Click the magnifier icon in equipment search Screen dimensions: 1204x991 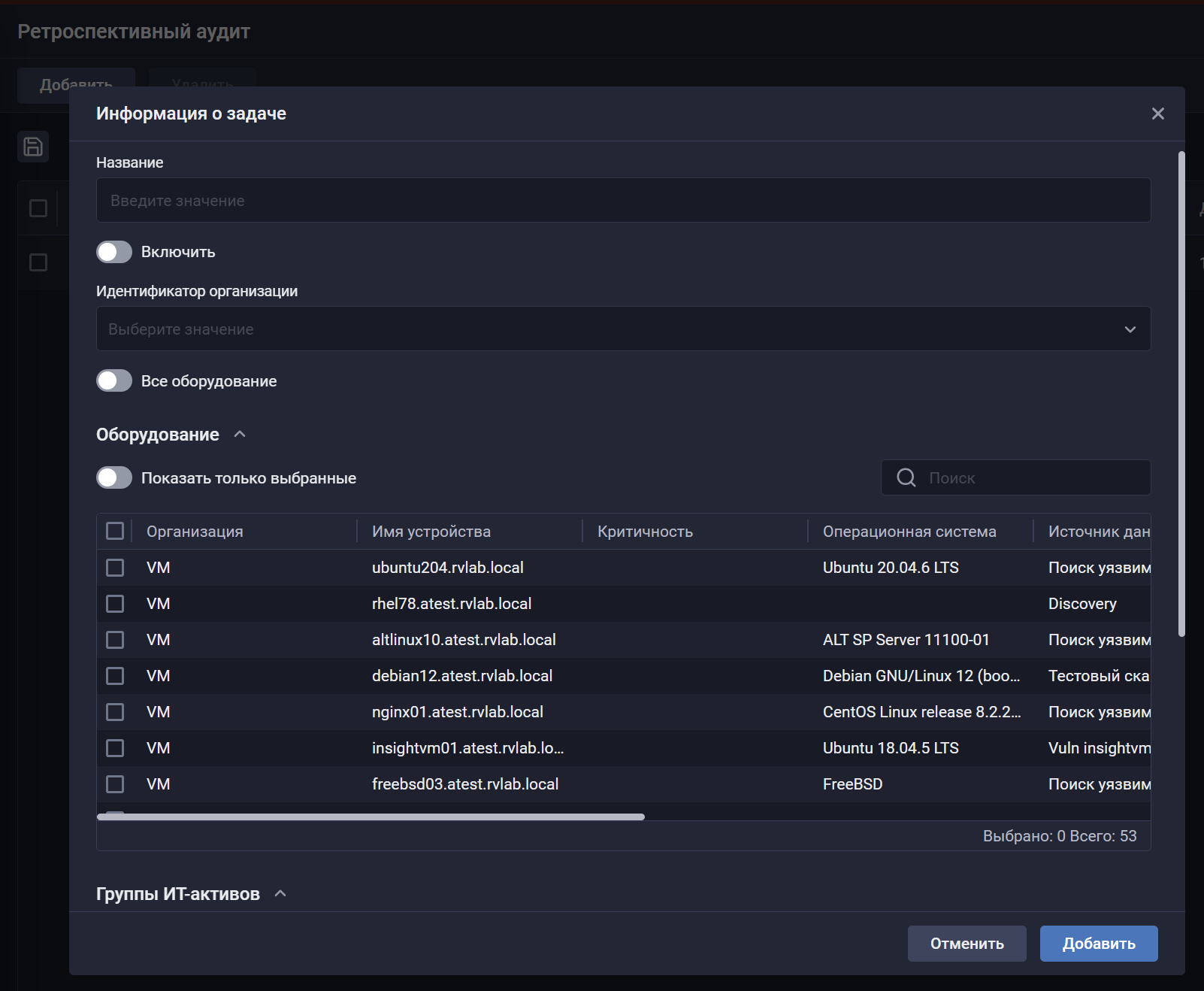click(x=906, y=478)
